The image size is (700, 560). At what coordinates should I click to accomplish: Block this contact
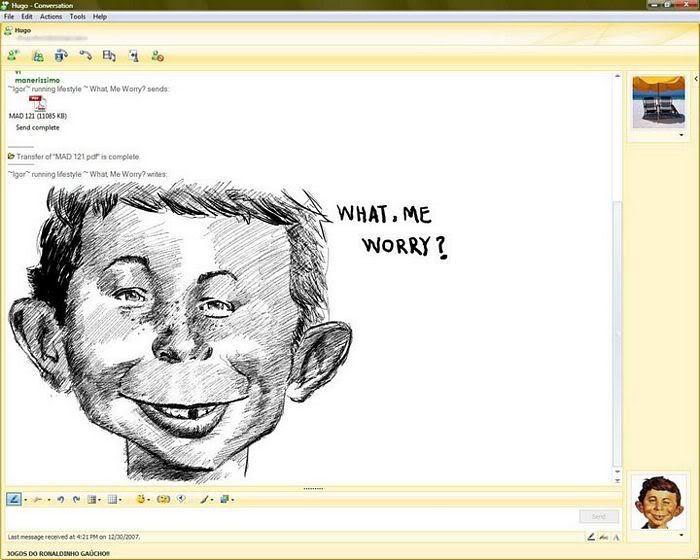click(157, 56)
